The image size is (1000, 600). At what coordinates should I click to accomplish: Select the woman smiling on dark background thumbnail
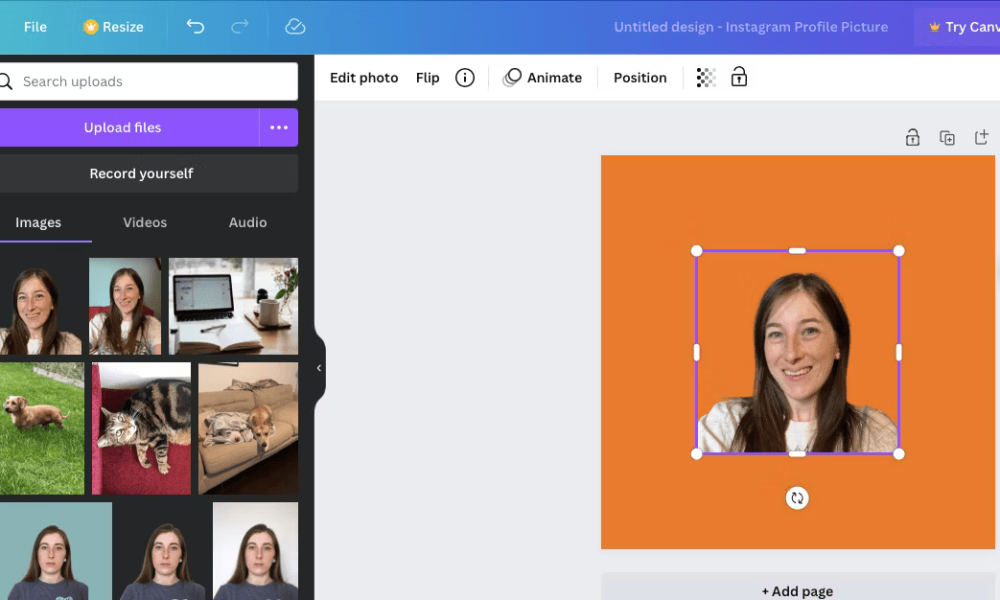pyautogui.click(x=41, y=306)
